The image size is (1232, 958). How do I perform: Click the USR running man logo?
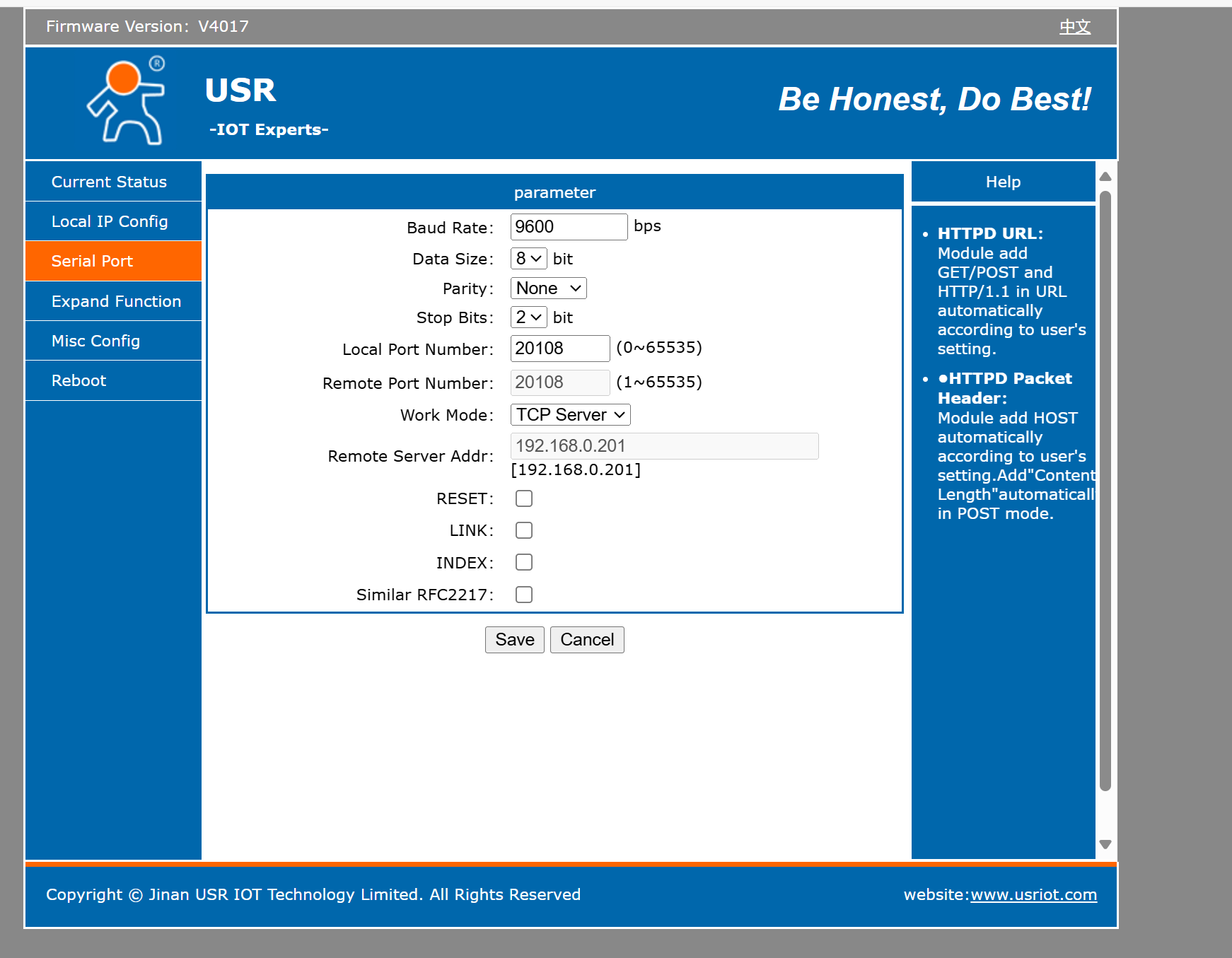127,102
